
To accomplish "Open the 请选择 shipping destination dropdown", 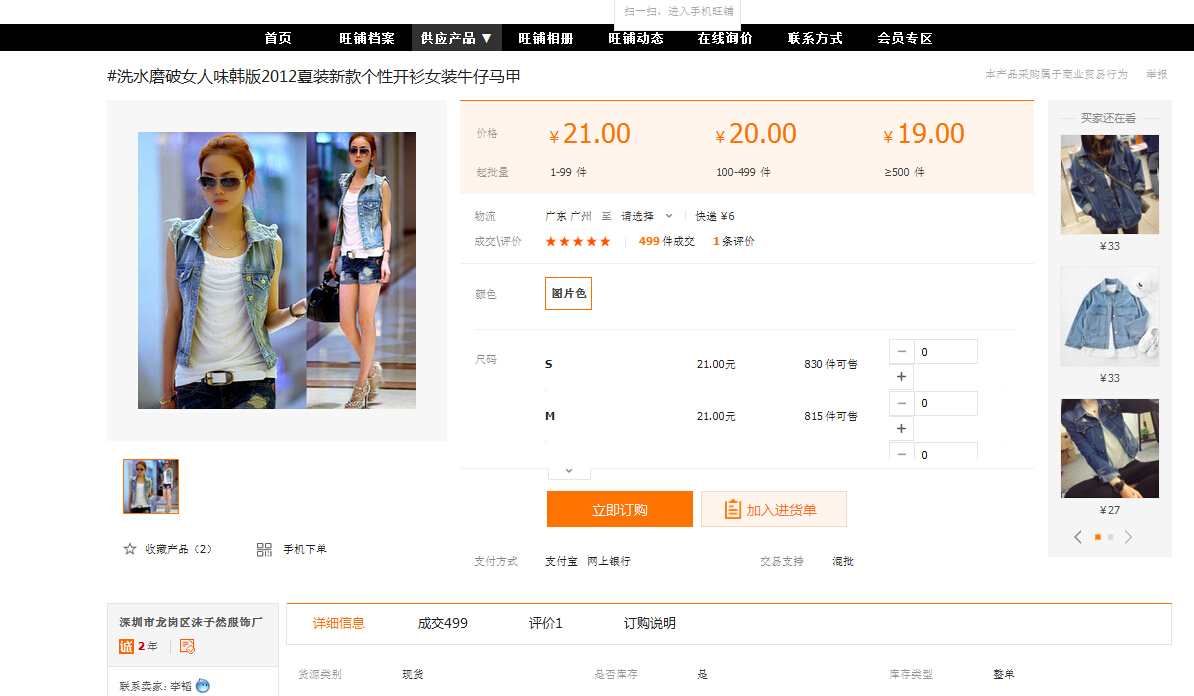I will [646, 216].
